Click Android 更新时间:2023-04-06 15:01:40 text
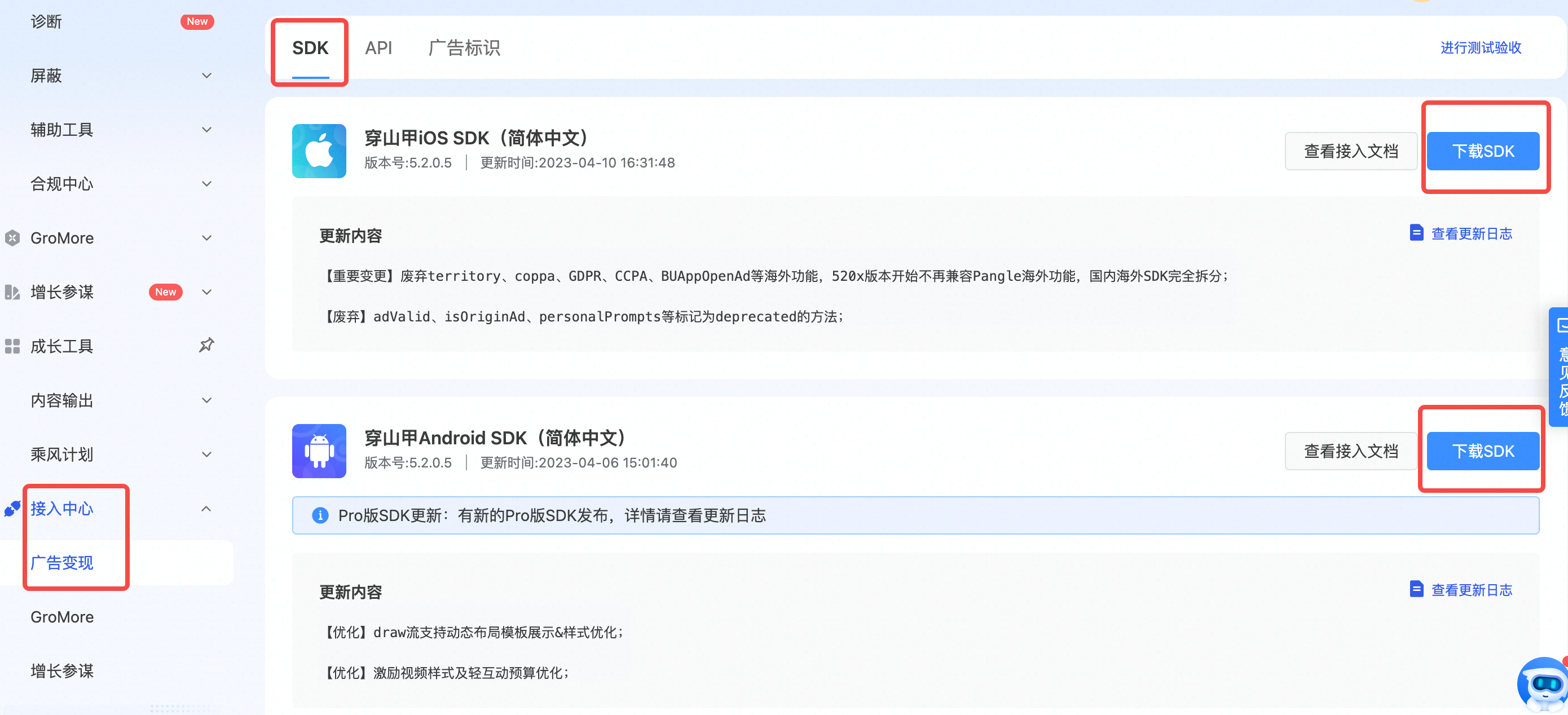Image resolution: width=1568 pixels, height=715 pixels. [x=579, y=462]
